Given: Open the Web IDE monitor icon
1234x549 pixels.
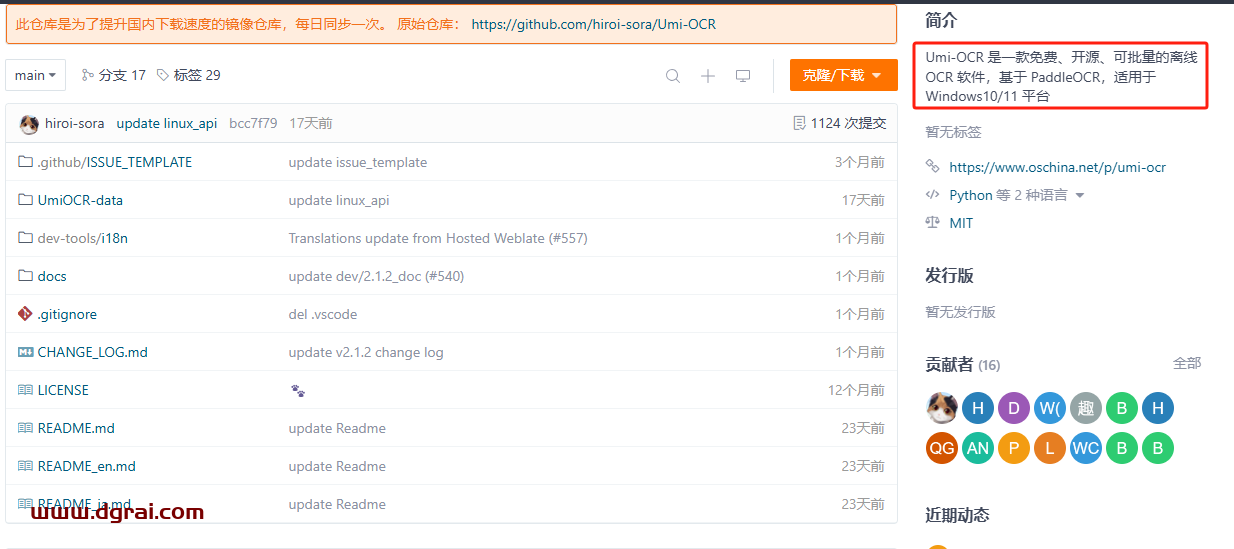Looking at the screenshot, I should (743, 76).
